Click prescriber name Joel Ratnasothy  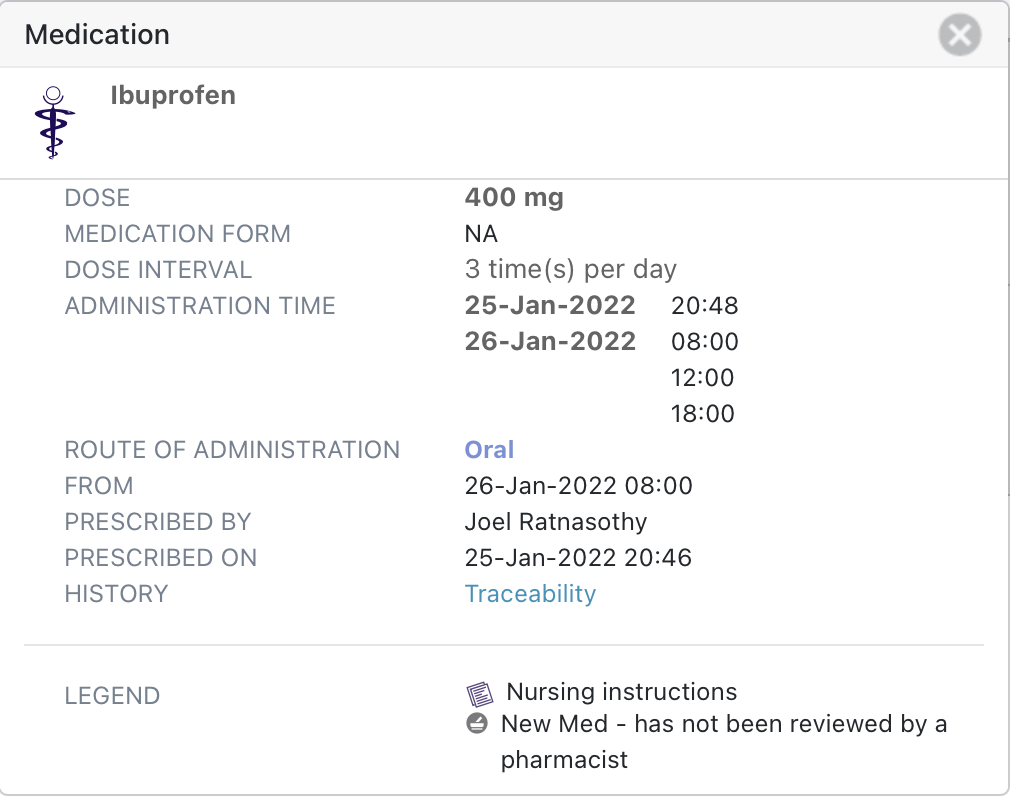(x=555, y=522)
